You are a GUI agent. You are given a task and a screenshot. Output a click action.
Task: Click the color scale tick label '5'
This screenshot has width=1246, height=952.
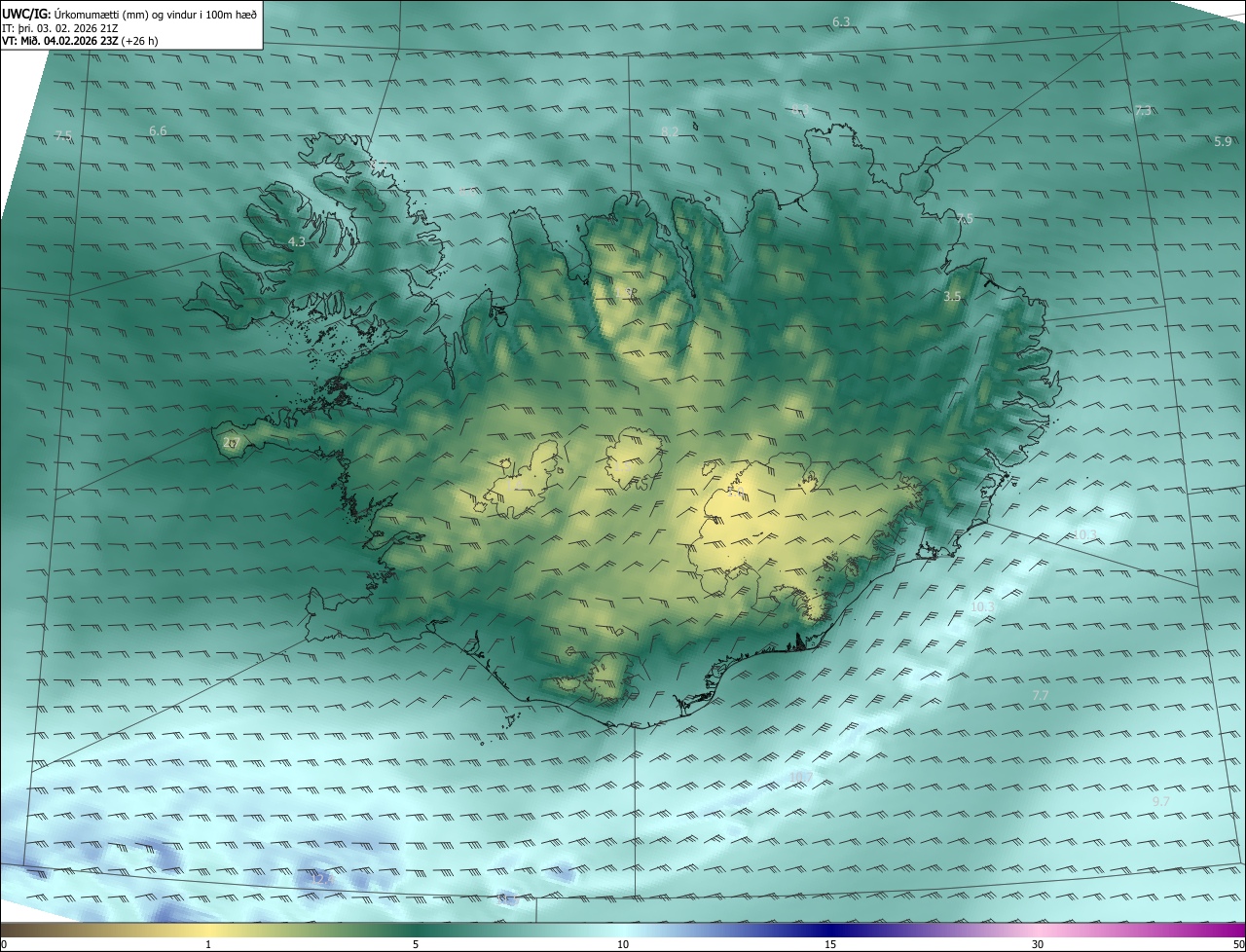click(416, 945)
